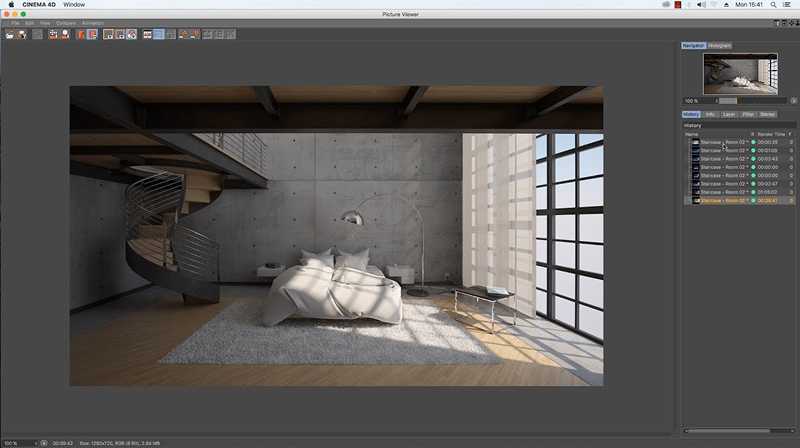Click the Open image folder toolbar icon
The height and width of the screenshot is (448, 800).
click(10, 34)
